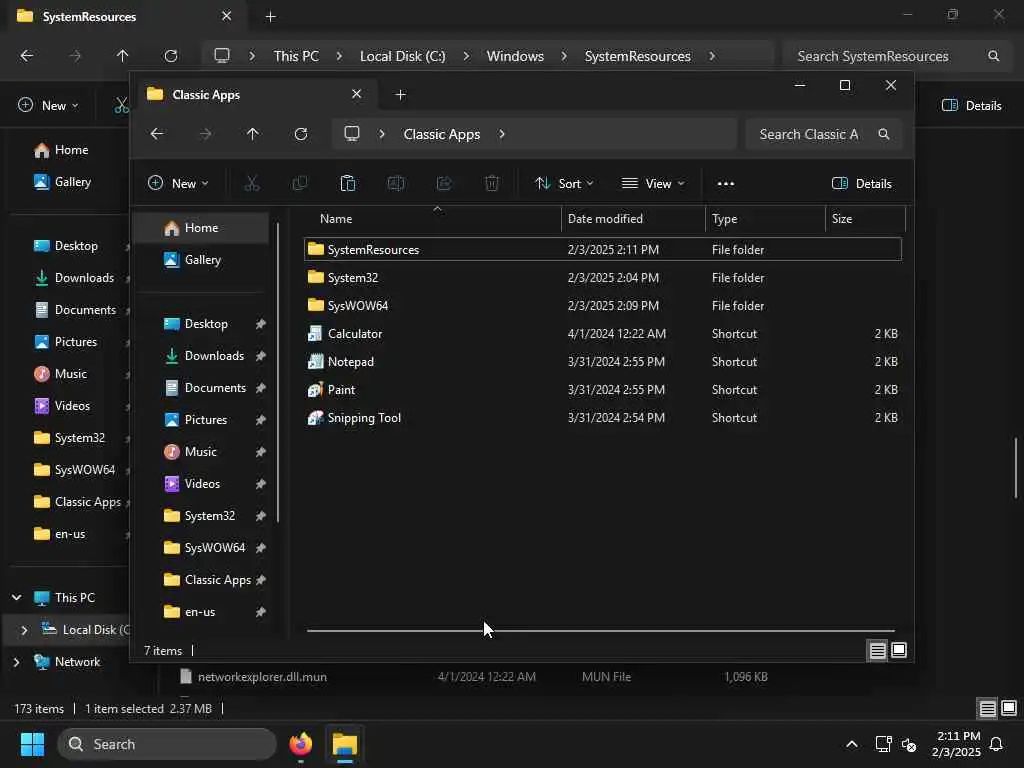Click Delete trash icon in Classic Apps toolbar

(x=492, y=184)
